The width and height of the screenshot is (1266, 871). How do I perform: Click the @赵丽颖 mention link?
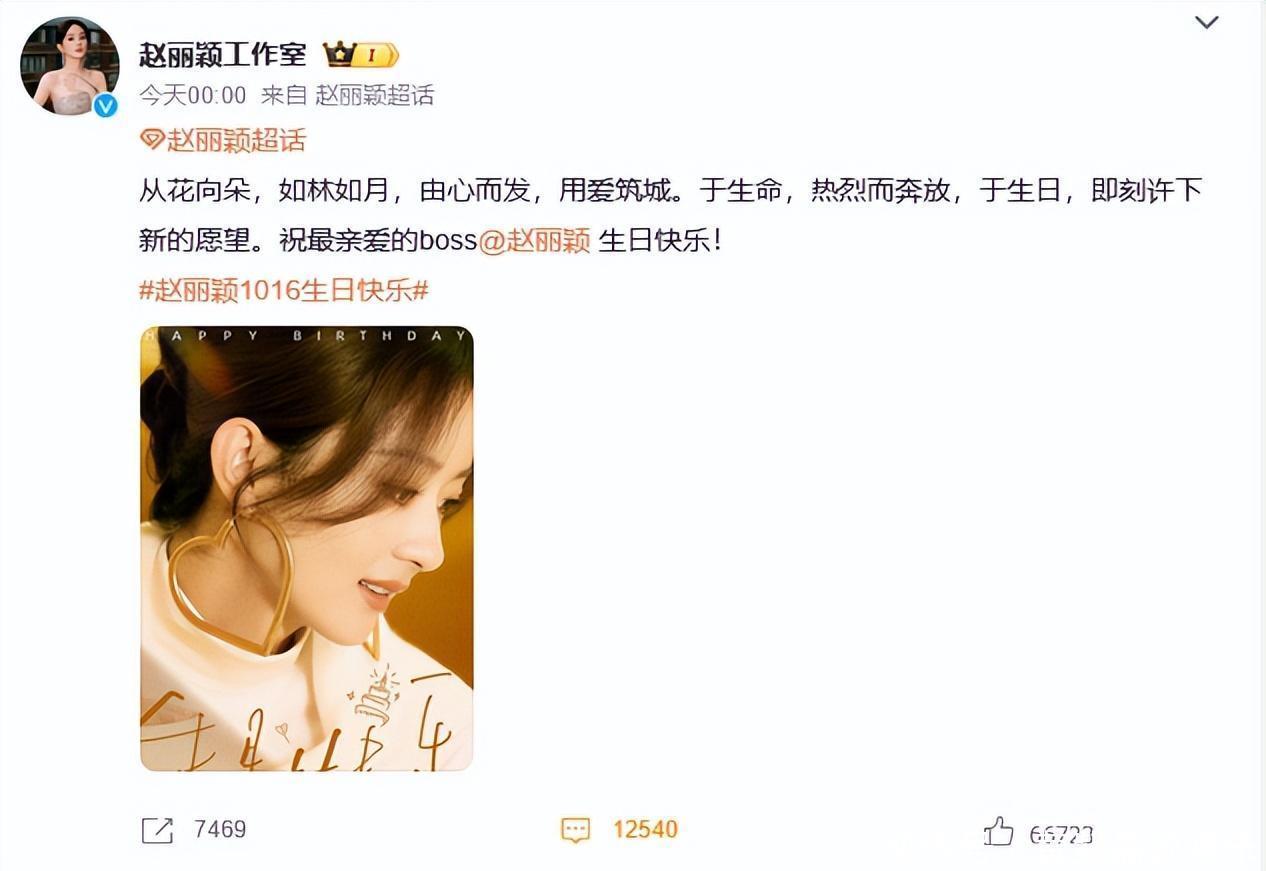535,241
